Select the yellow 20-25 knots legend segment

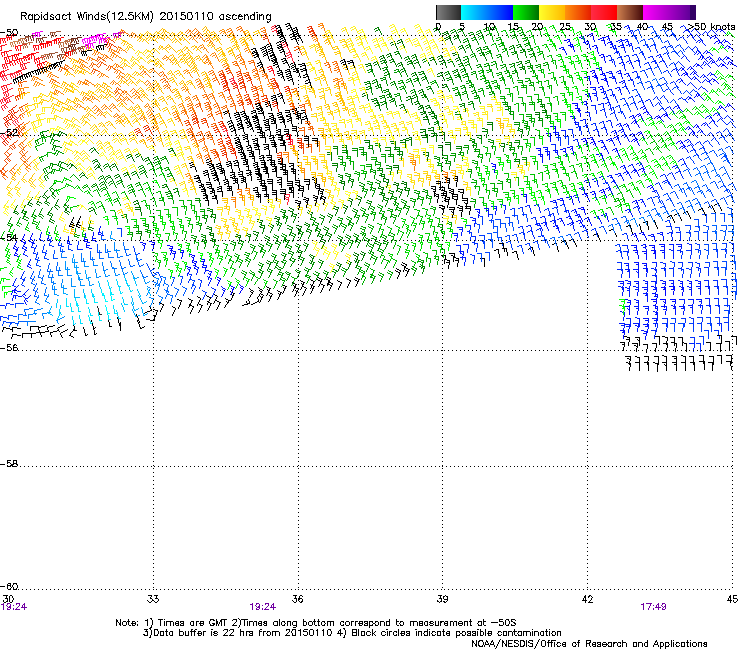click(552, 12)
